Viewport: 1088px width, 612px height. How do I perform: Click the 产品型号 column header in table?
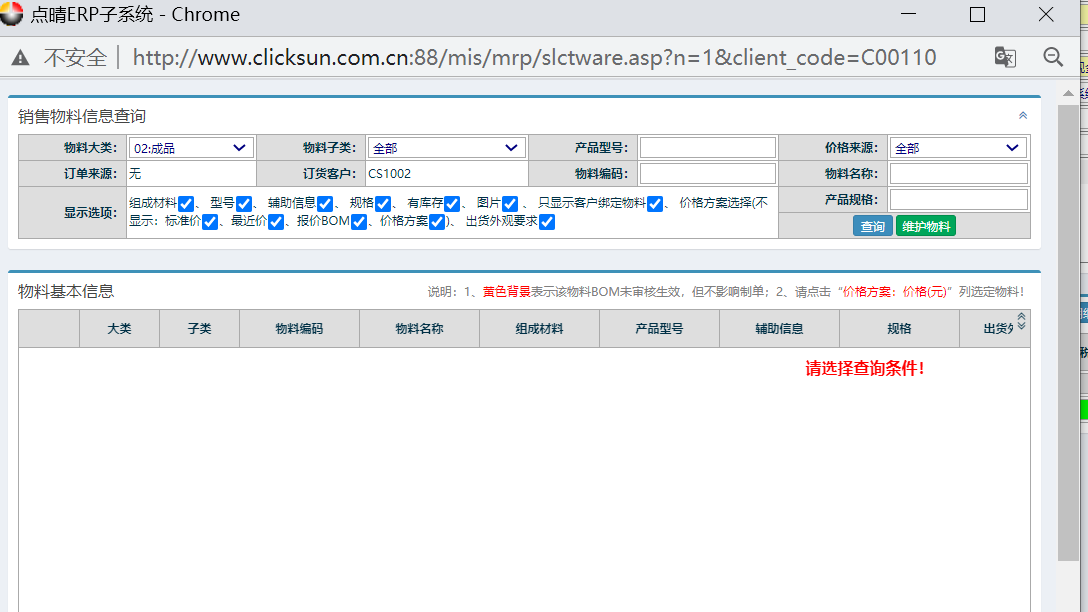point(659,328)
